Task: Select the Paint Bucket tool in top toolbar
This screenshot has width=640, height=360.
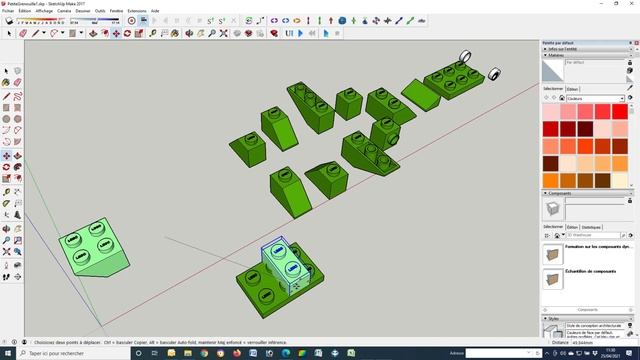Action: point(175,33)
